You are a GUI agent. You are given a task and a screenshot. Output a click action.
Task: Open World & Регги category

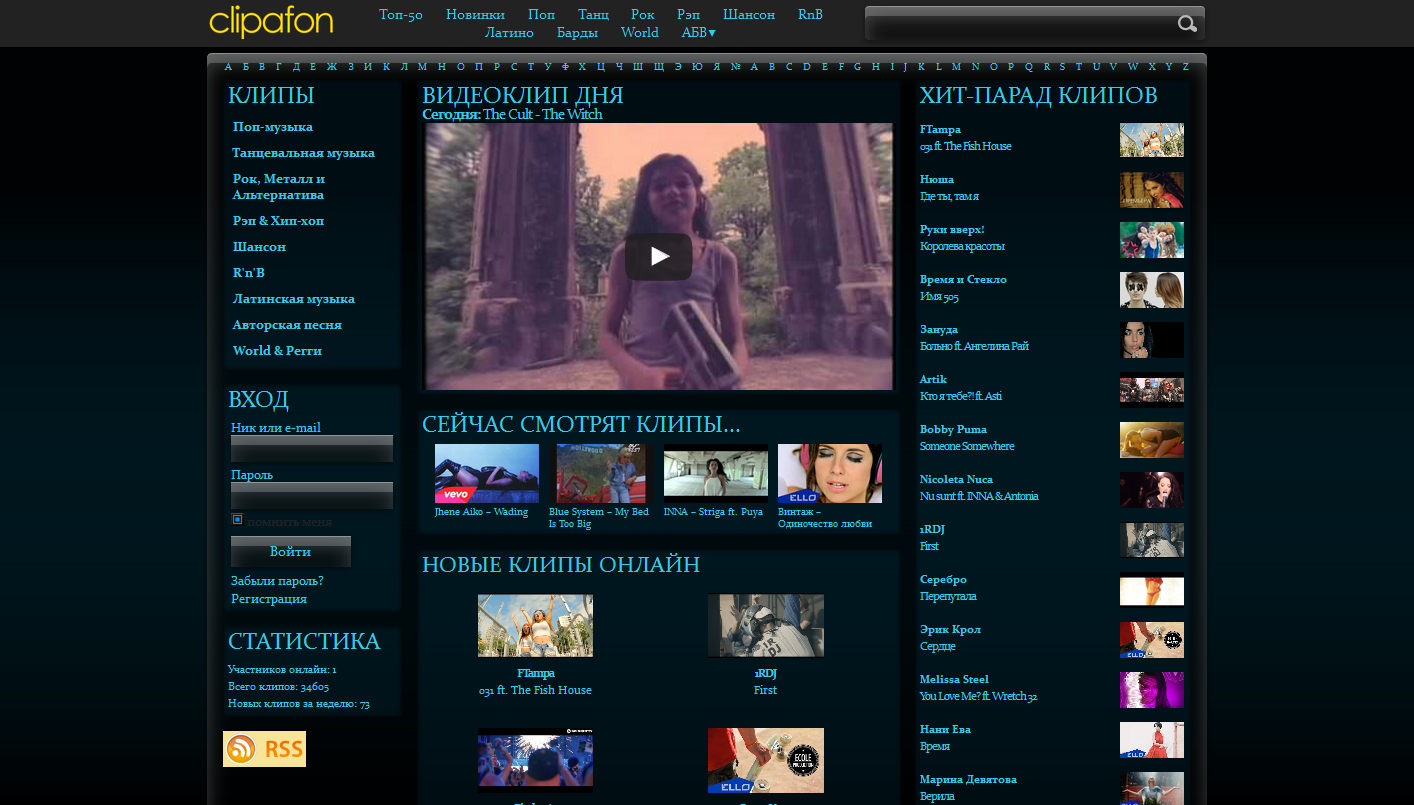277,350
